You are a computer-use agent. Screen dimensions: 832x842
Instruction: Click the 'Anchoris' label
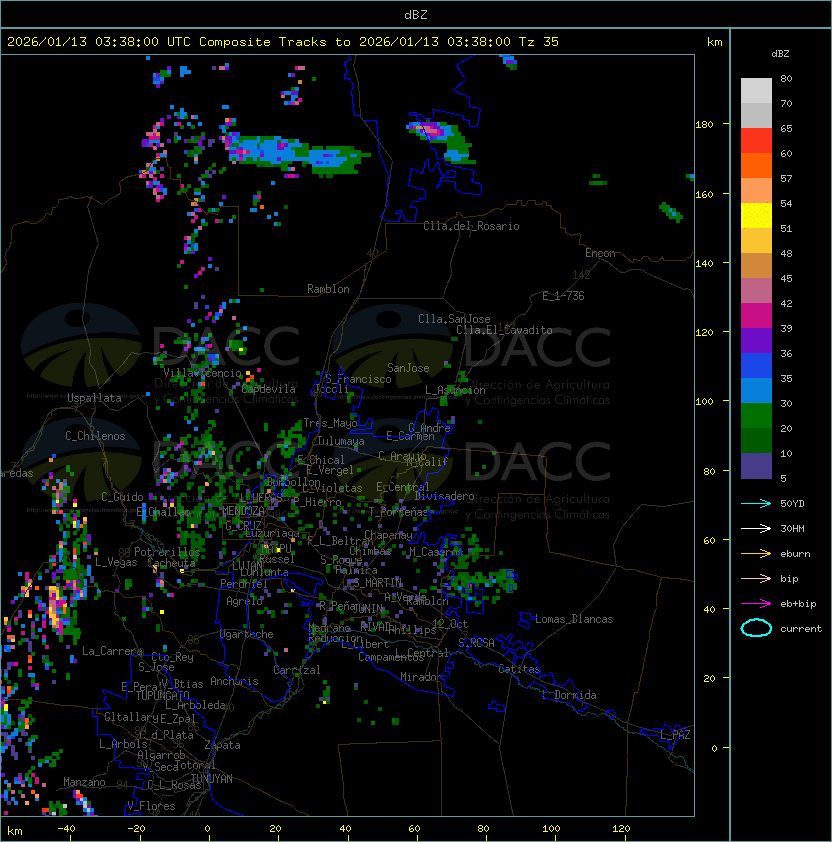pyautogui.click(x=234, y=681)
